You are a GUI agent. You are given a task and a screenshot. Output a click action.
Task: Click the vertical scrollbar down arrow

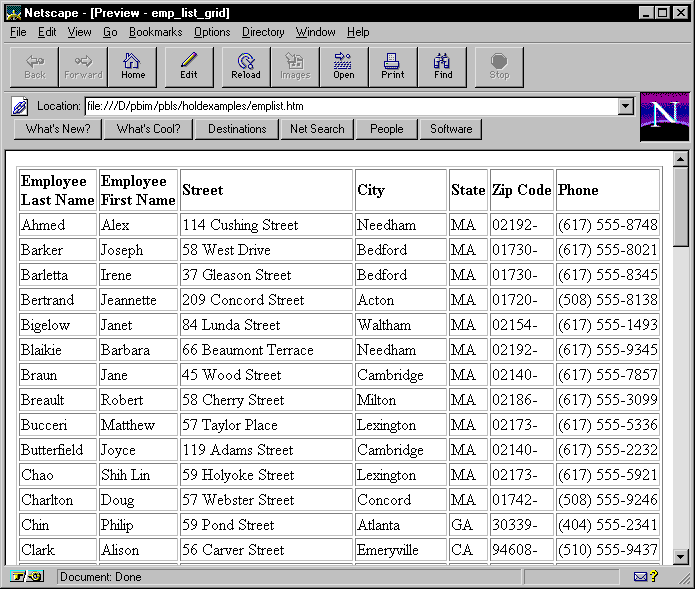point(680,557)
